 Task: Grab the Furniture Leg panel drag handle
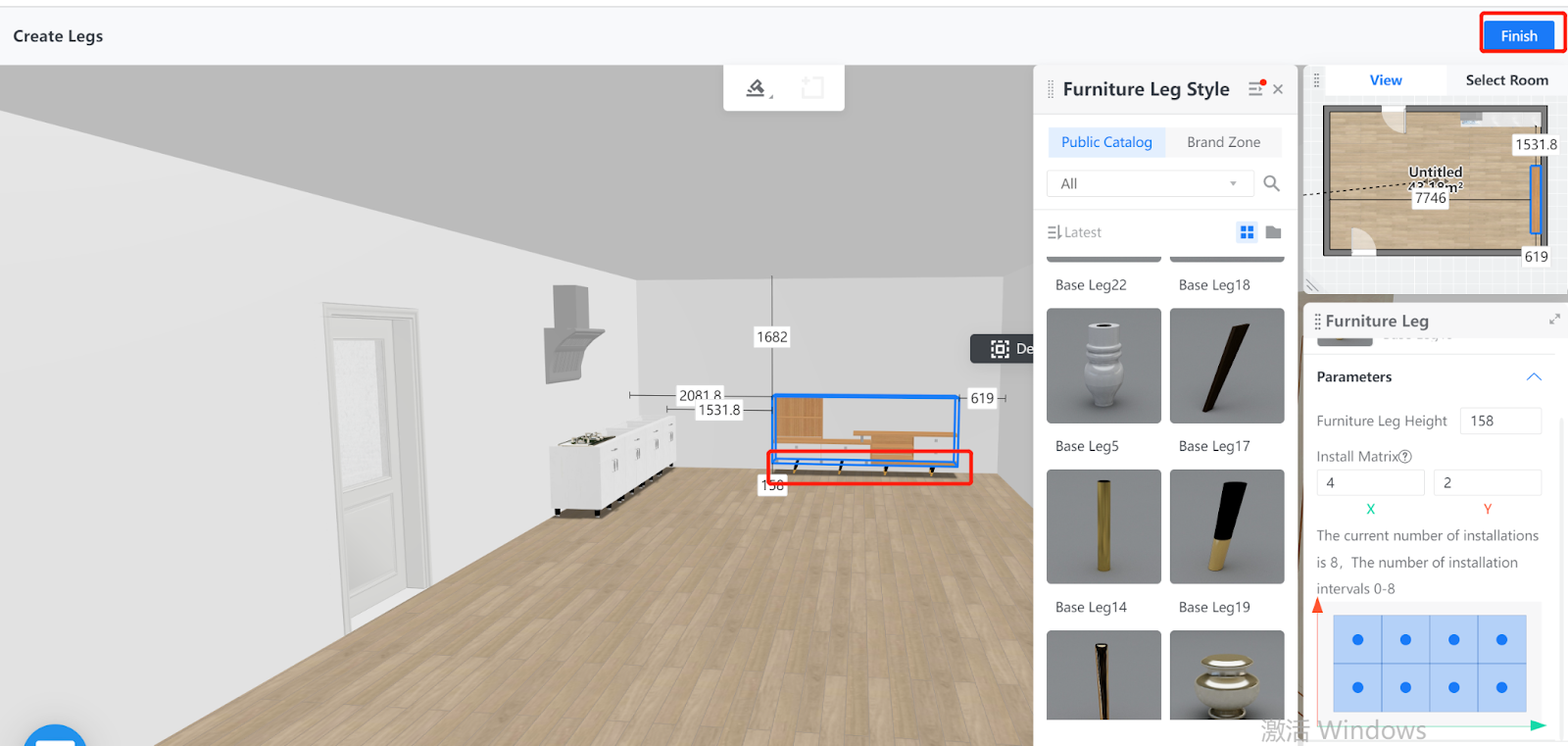[1317, 321]
